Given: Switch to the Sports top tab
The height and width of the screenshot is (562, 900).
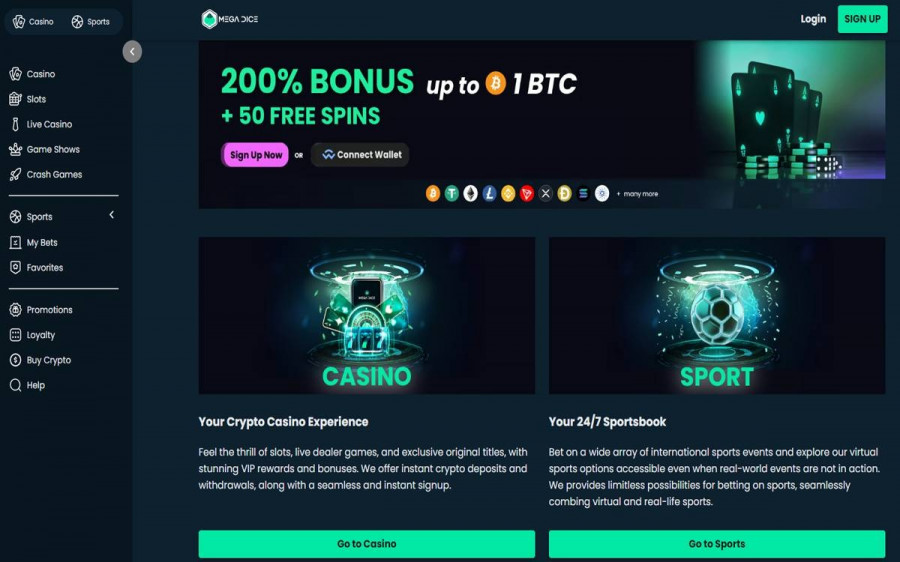Looking at the screenshot, I should click(91, 22).
